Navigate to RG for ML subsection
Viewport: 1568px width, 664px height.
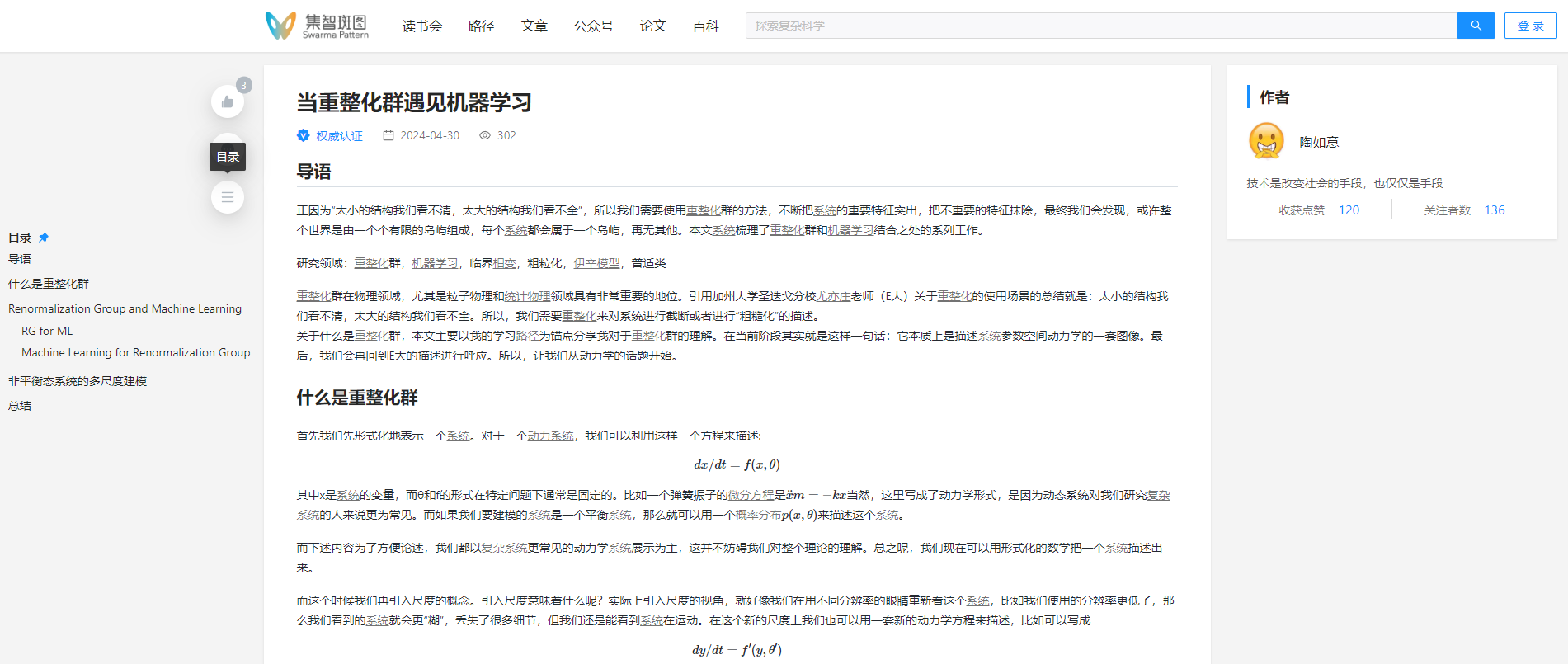click(x=47, y=331)
